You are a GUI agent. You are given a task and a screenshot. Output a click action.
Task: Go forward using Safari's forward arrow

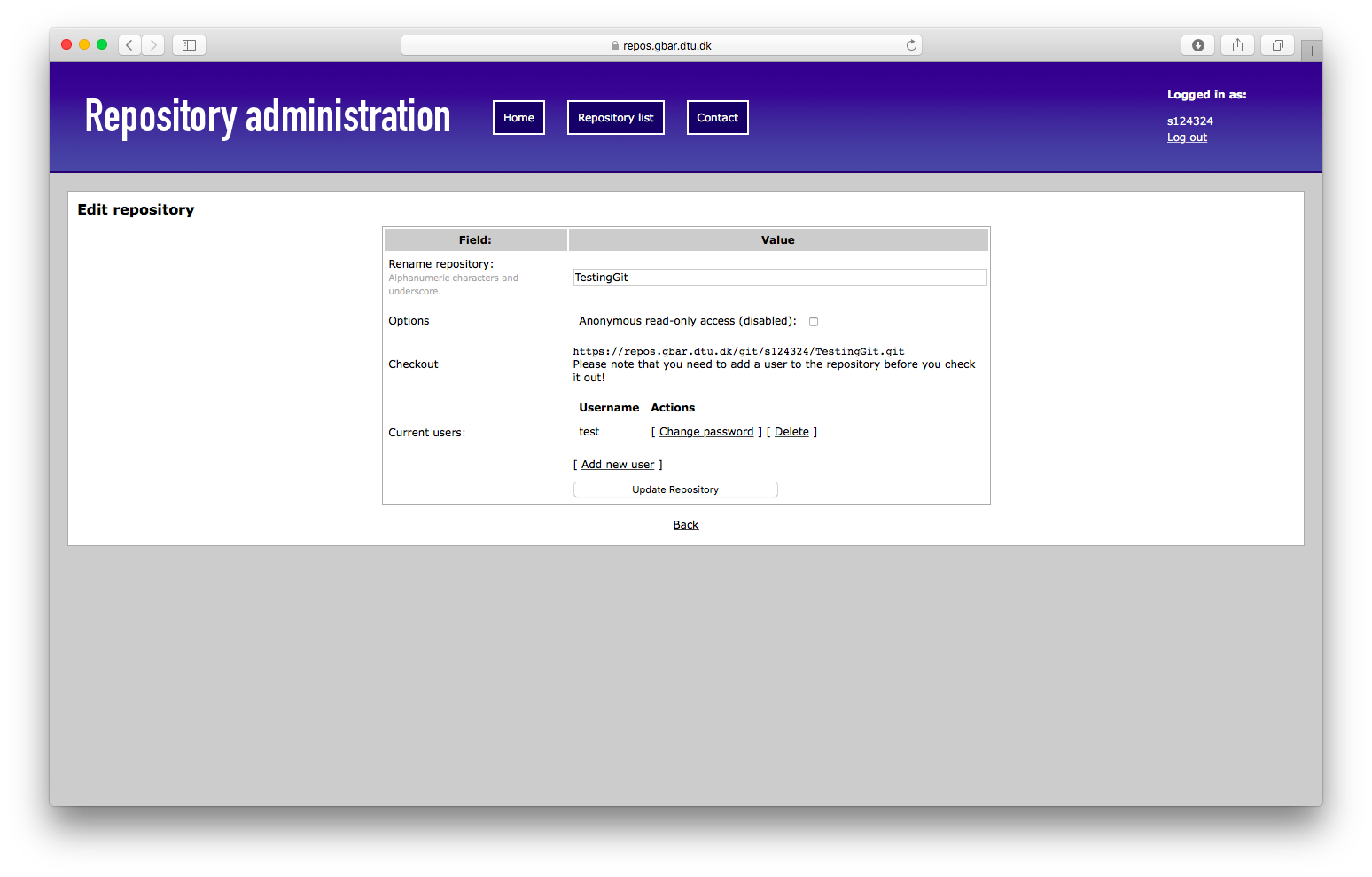153,45
